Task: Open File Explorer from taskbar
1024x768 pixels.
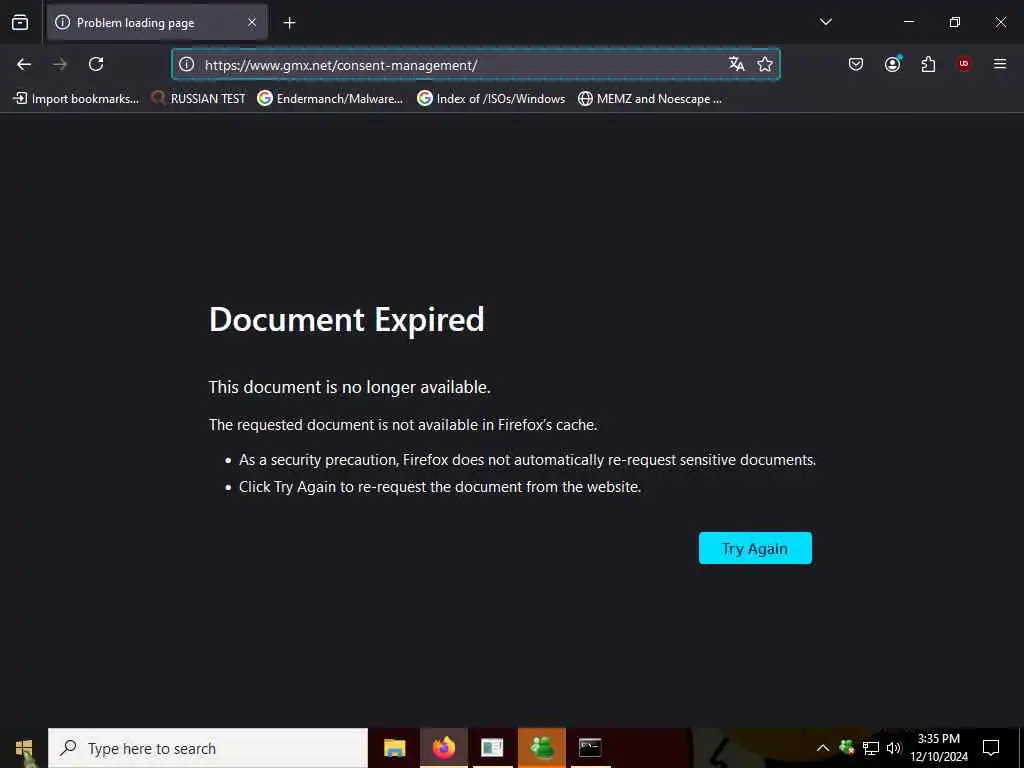Action: 394,748
